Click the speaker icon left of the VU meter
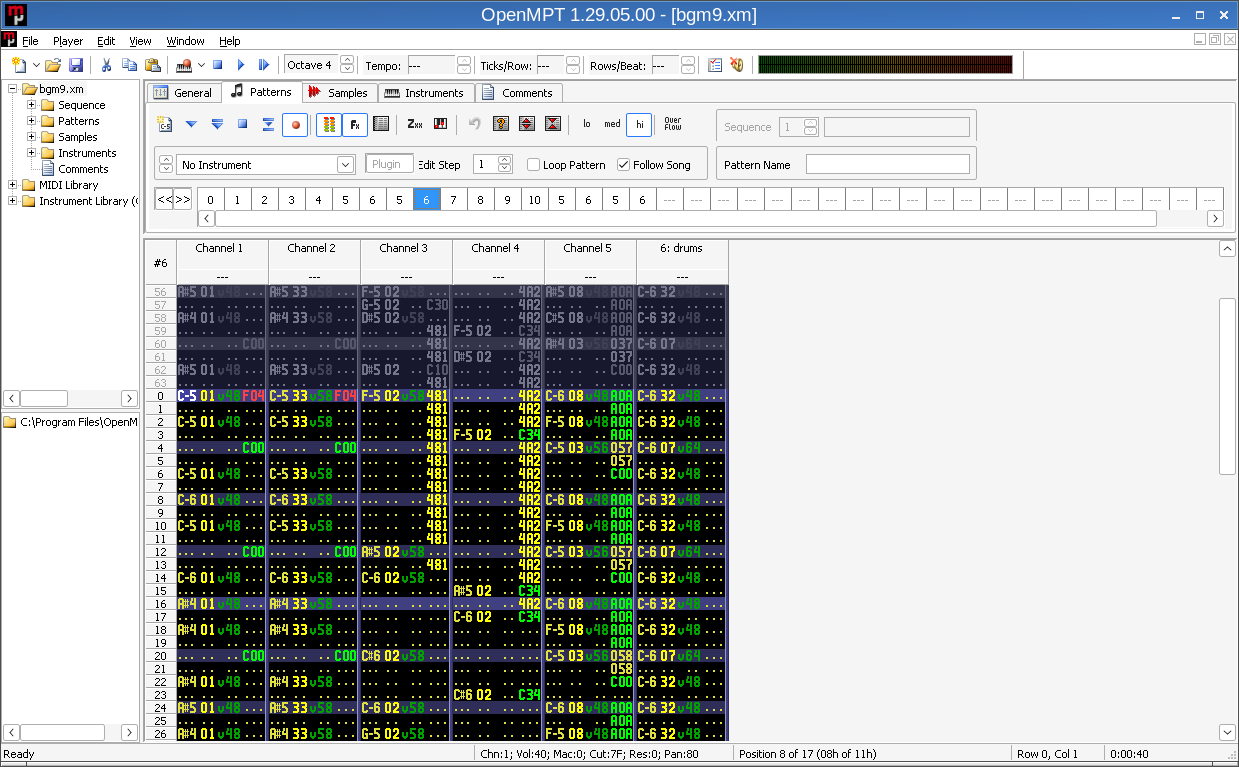The image size is (1239, 767). (737, 65)
